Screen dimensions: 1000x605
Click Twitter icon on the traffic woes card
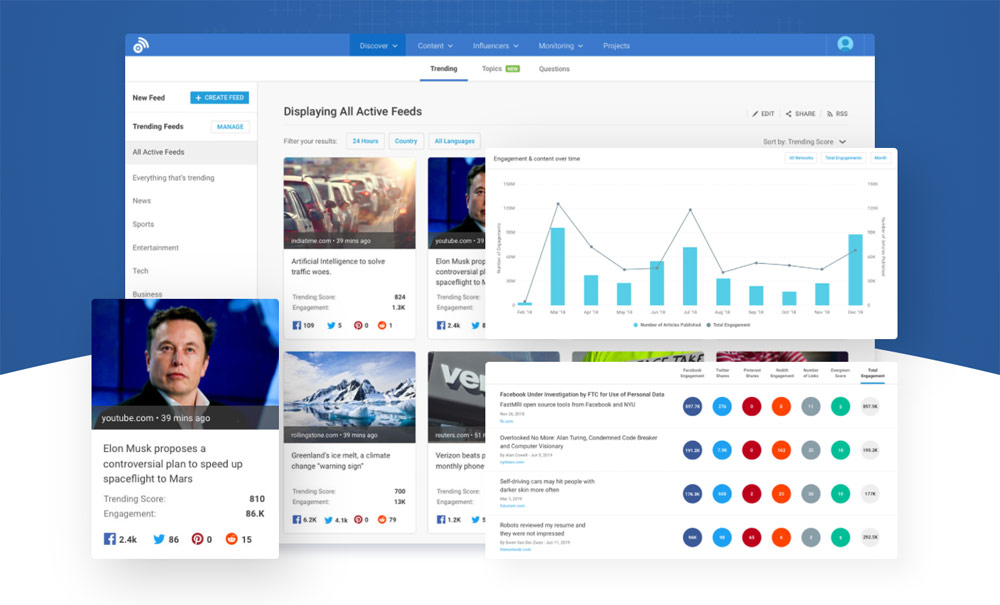coord(331,325)
